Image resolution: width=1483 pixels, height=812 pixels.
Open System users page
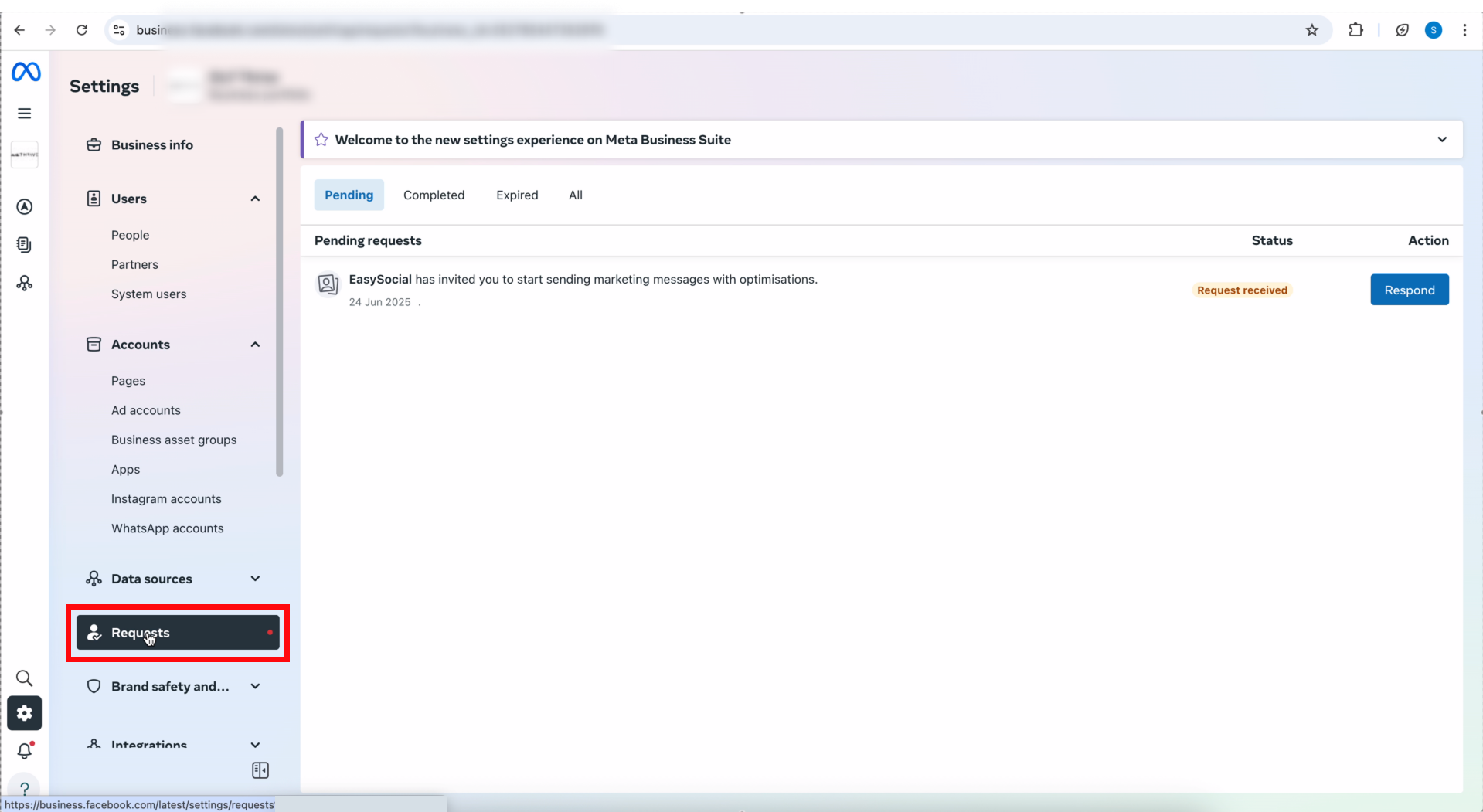pos(148,294)
